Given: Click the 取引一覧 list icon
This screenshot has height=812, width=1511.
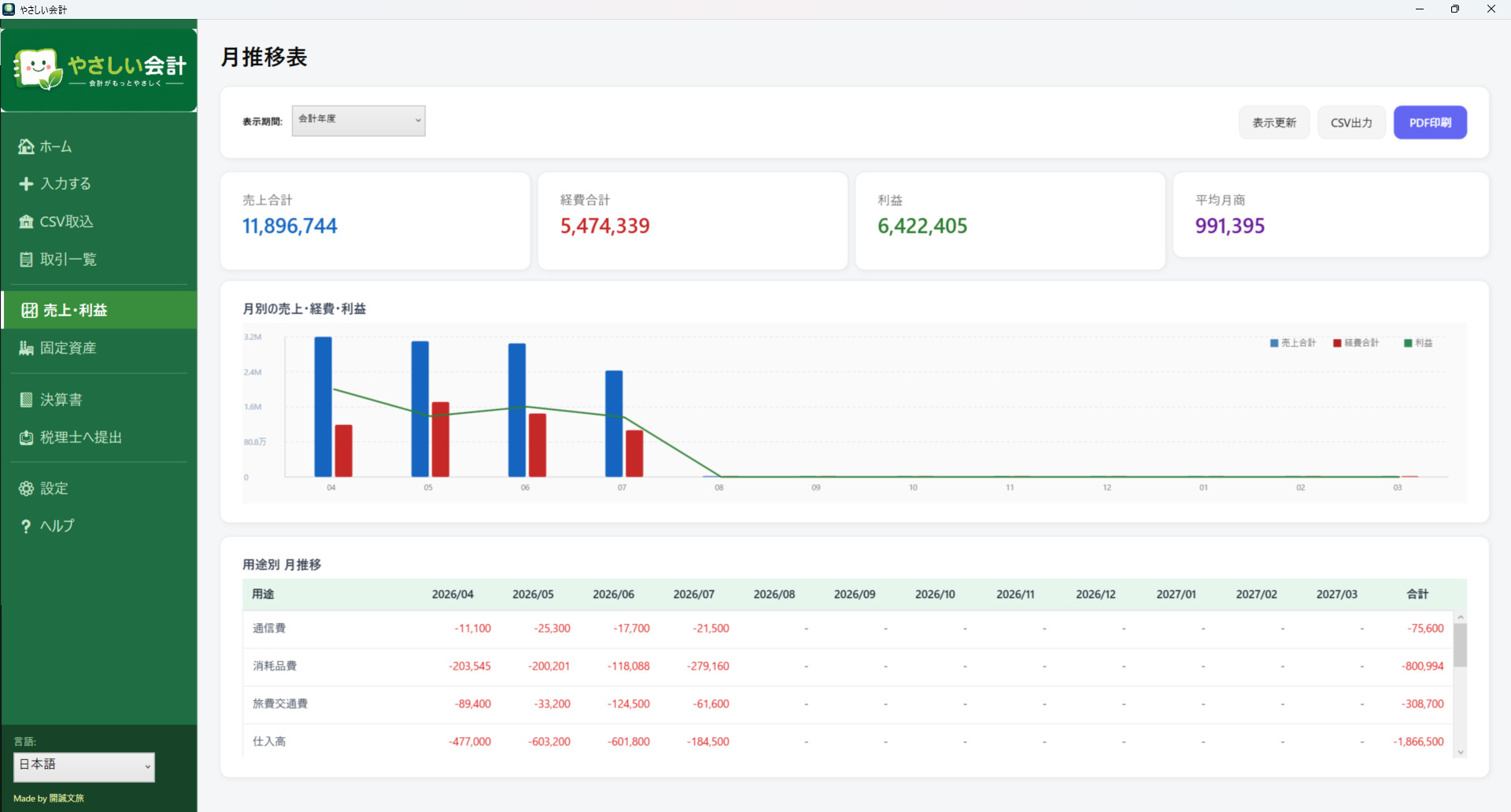Looking at the screenshot, I should [x=26, y=260].
